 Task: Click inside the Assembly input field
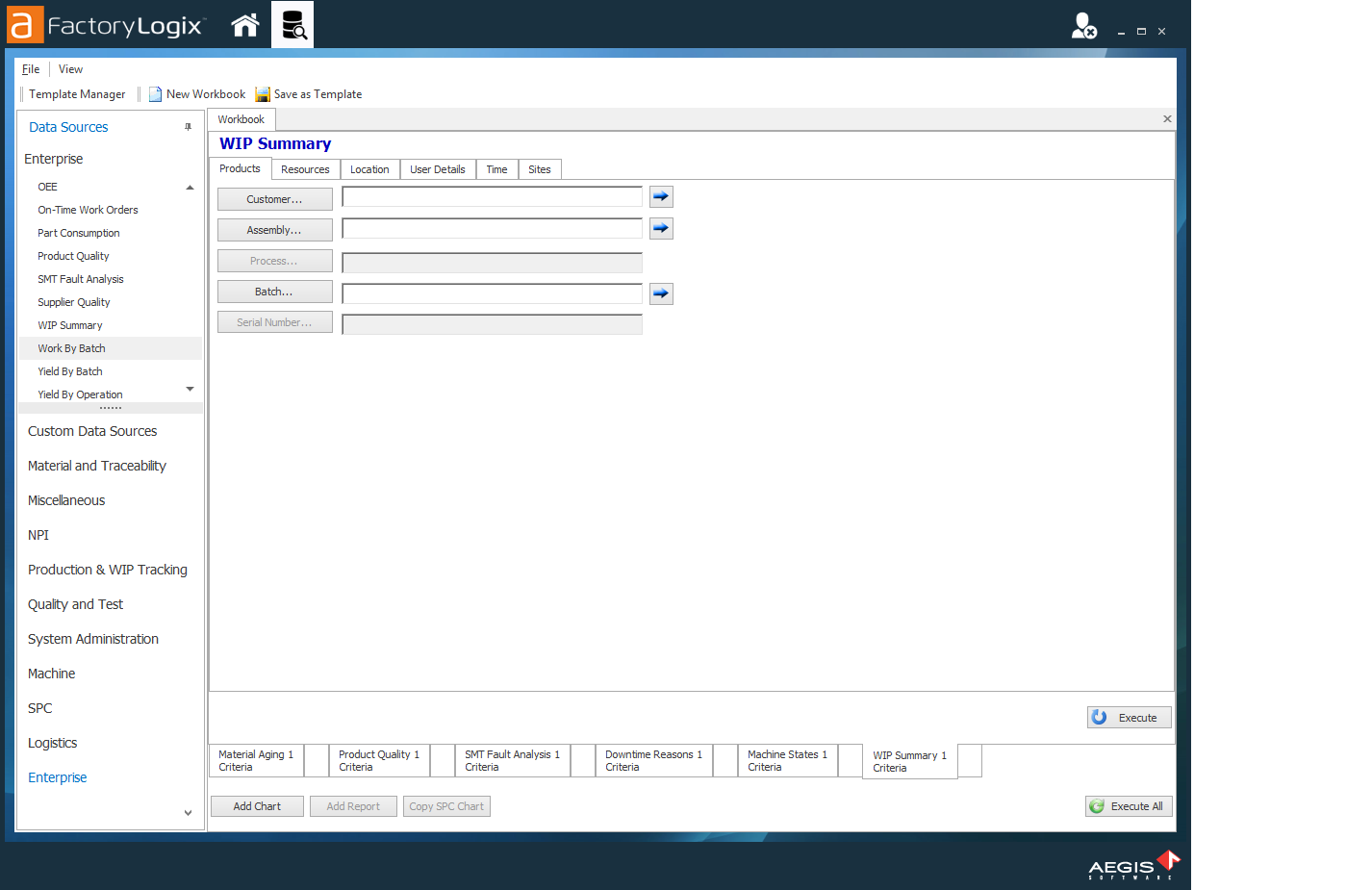(x=491, y=228)
